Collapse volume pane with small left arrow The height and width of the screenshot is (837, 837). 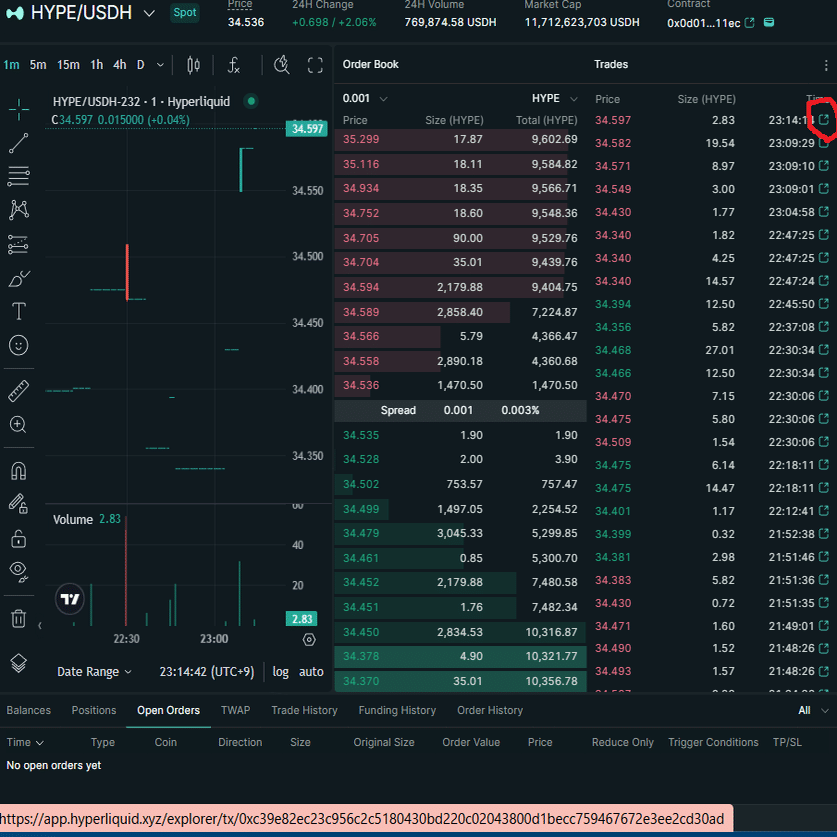[40, 625]
